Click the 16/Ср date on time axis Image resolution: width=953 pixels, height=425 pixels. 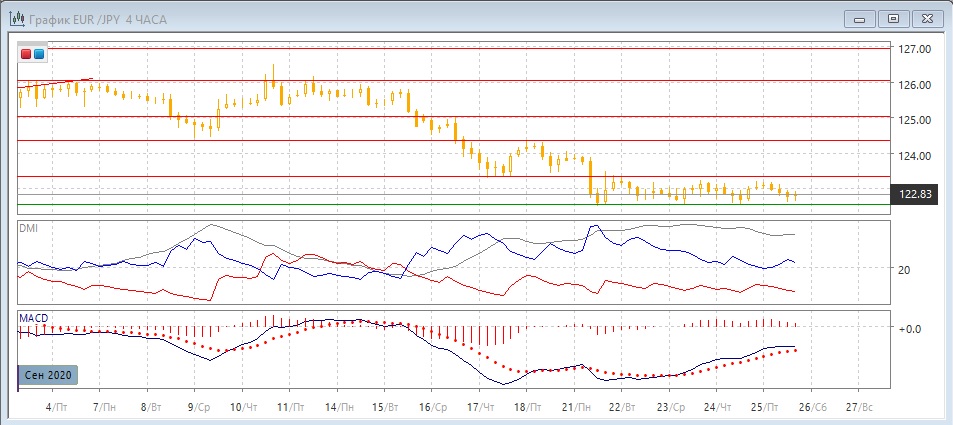433,408
